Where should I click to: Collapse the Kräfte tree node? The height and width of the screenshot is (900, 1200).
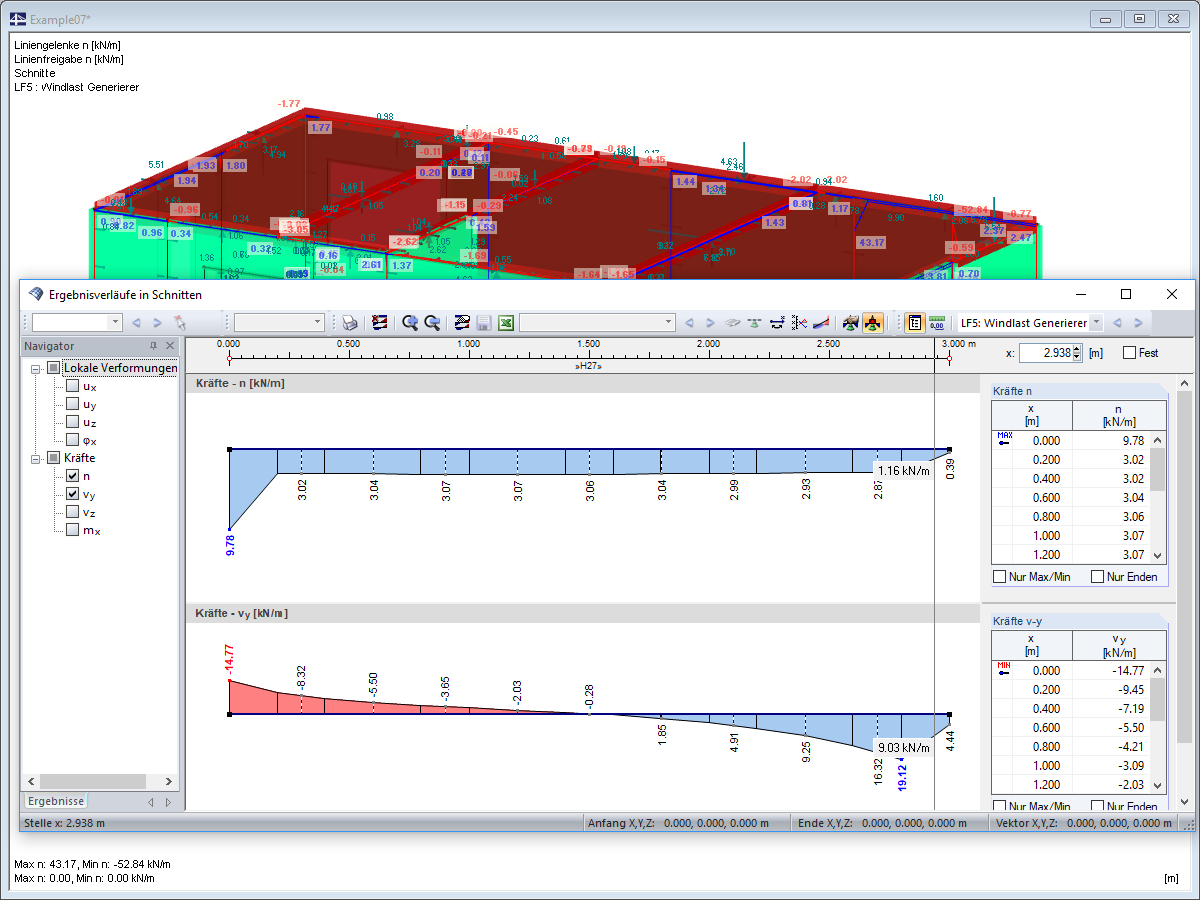[37, 458]
